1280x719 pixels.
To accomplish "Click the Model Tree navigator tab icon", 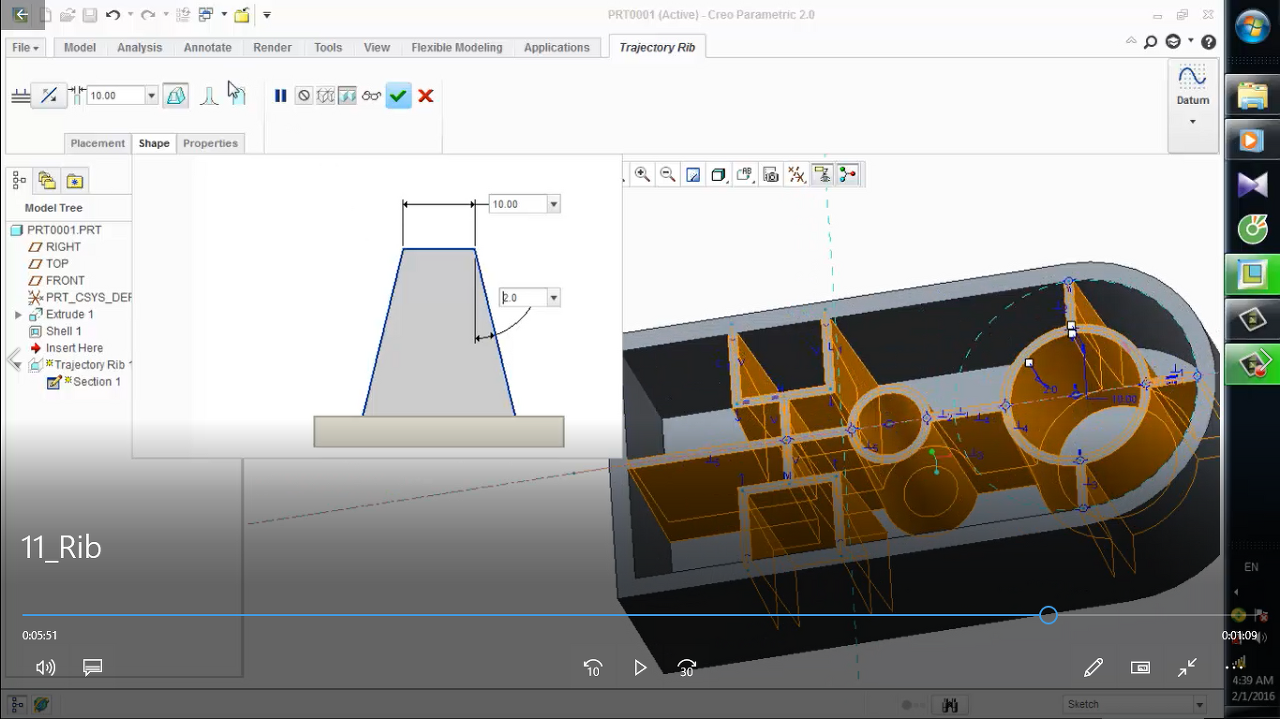I will [19, 181].
